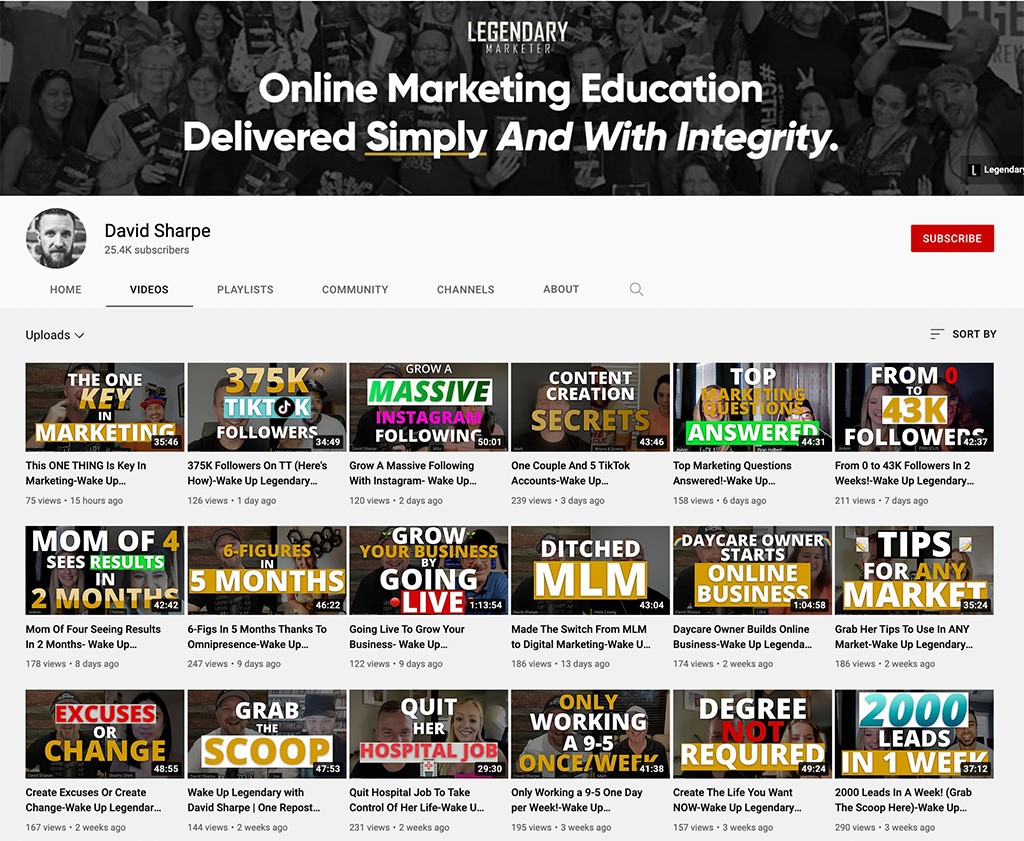Open 'Grow Your Business by Going Live' thumbnail

(428, 571)
